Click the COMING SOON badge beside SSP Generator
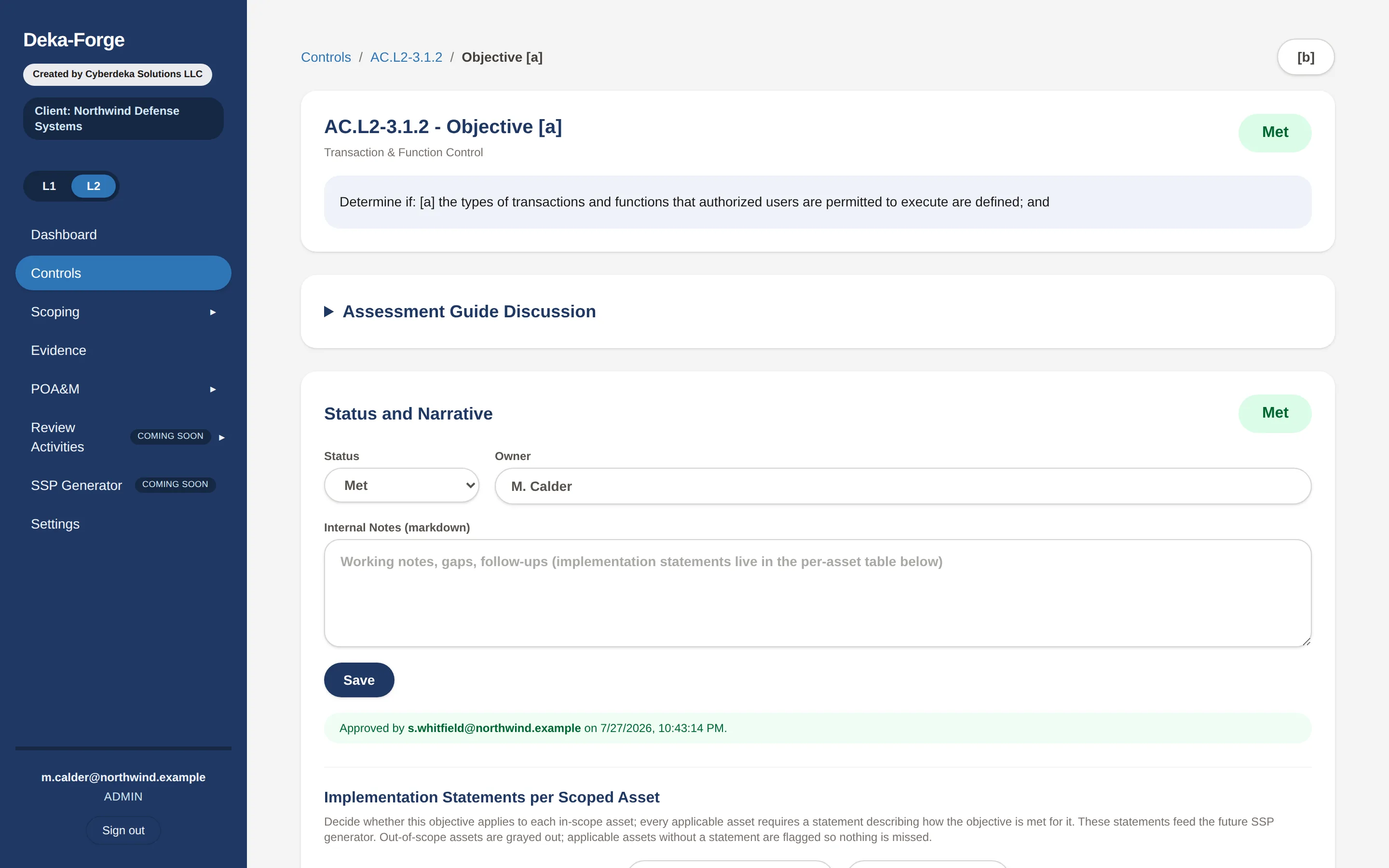This screenshot has width=1389, height=868. 175,485
